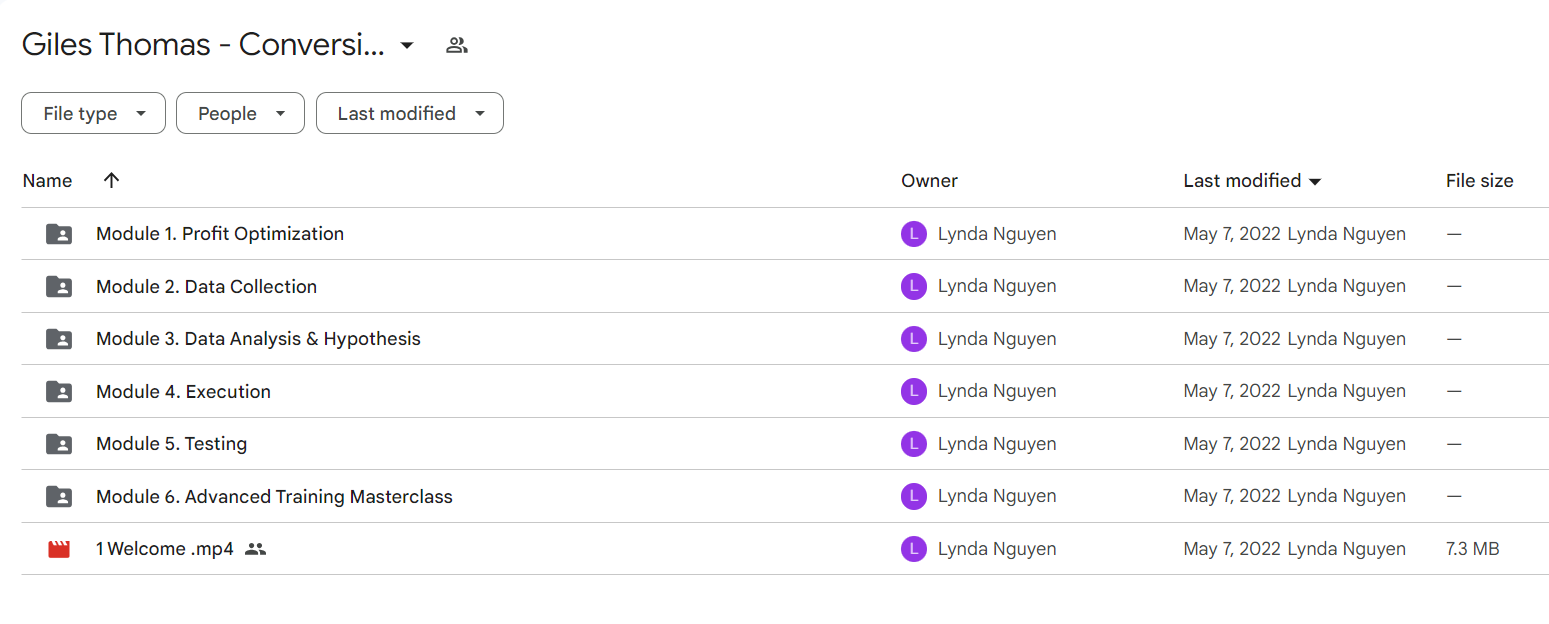This screenshot has height=624, width=1549.
Task: Click owner avatar in Welcome .mp4 row
Action: [913, 549]
